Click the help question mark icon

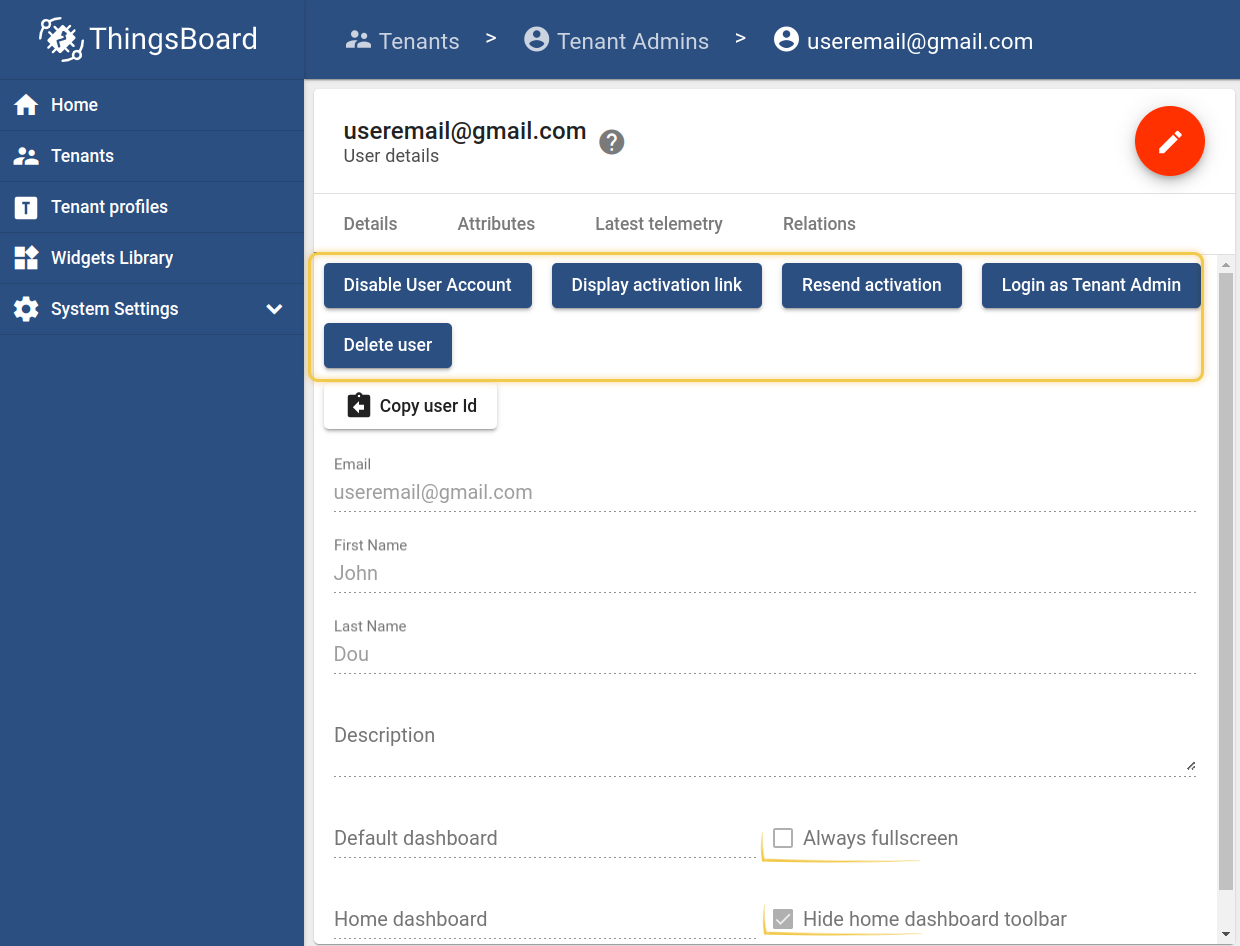(x=612, y=142)
